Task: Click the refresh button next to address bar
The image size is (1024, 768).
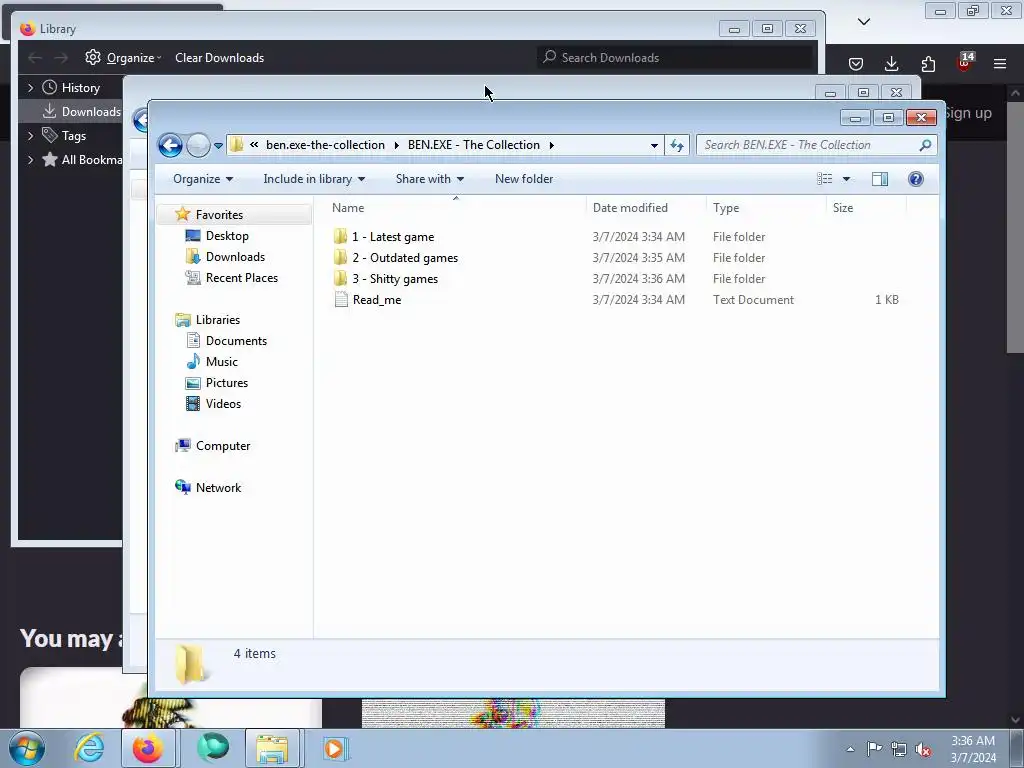Action: 677,145
